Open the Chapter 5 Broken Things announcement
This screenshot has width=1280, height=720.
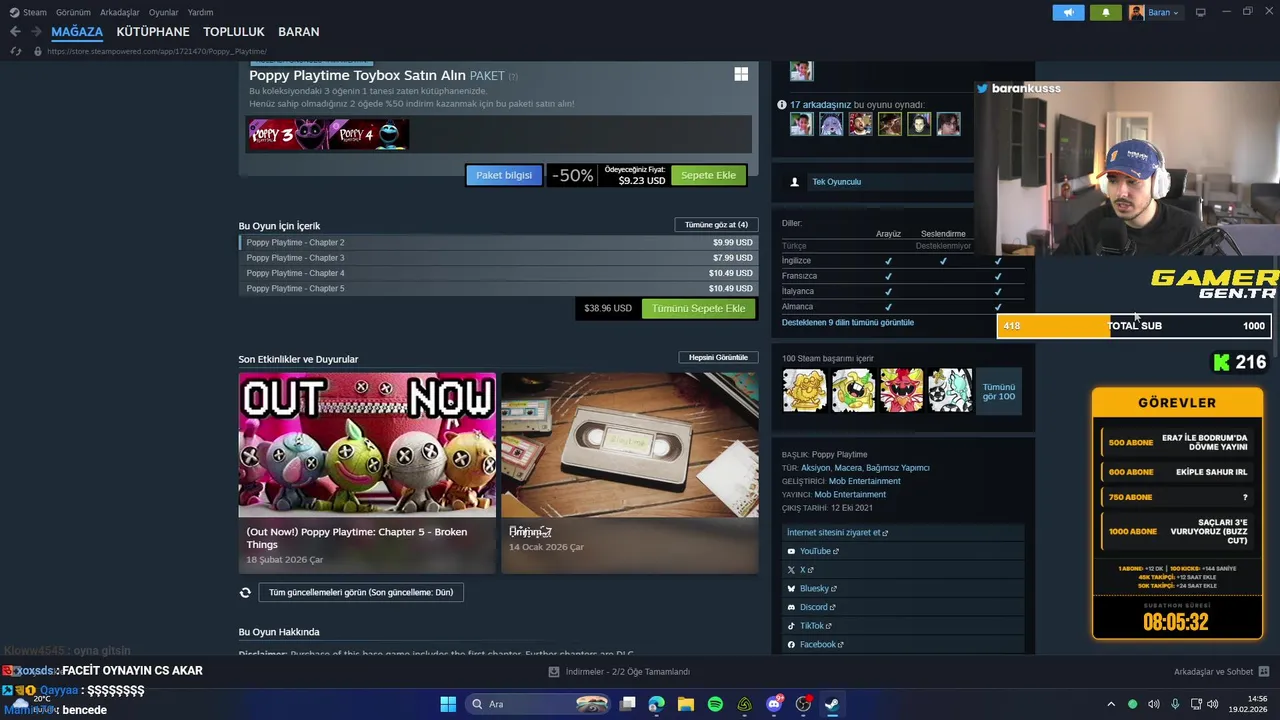click(367, 473)
